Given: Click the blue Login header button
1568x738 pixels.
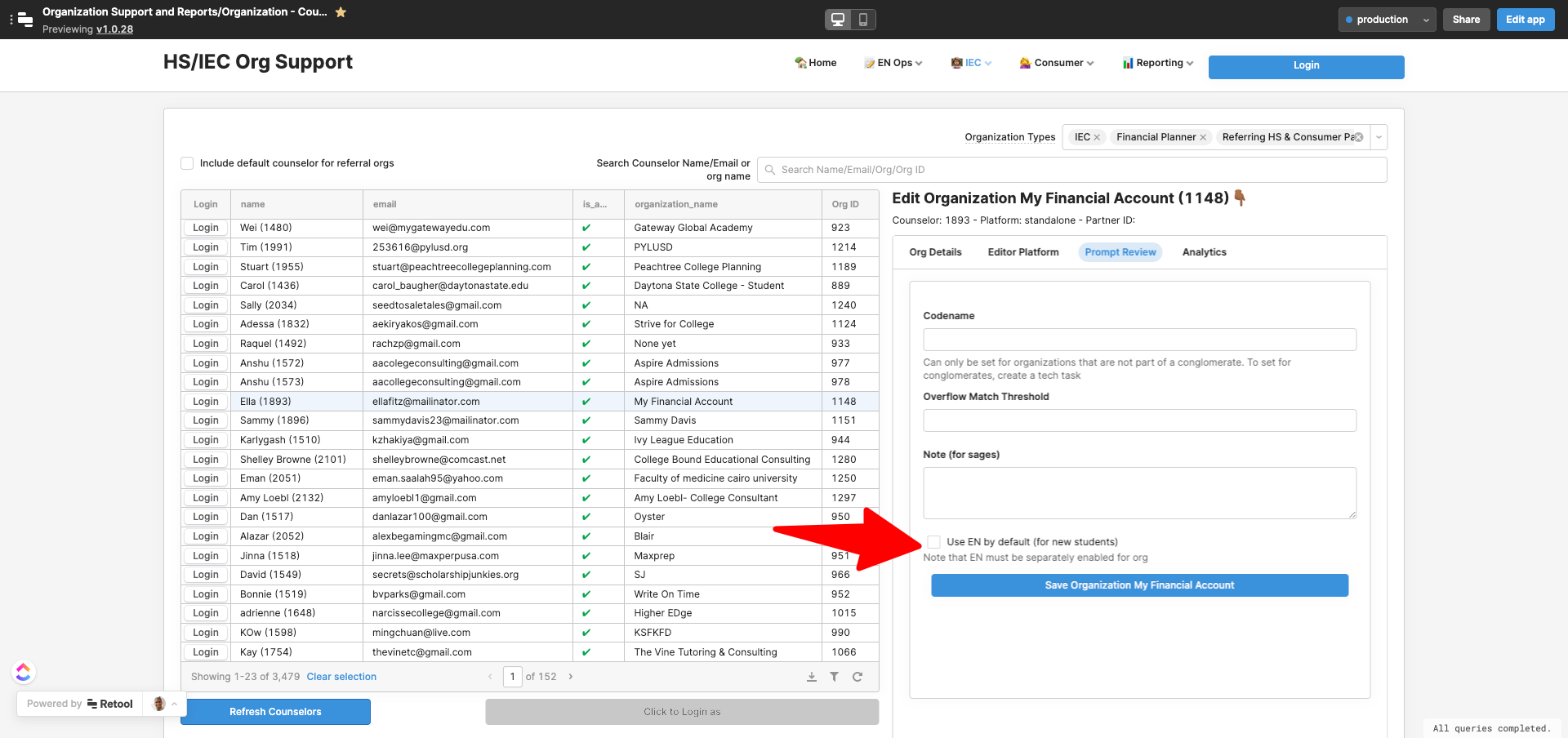Looking at the screenshot, I should [1306, 66].
